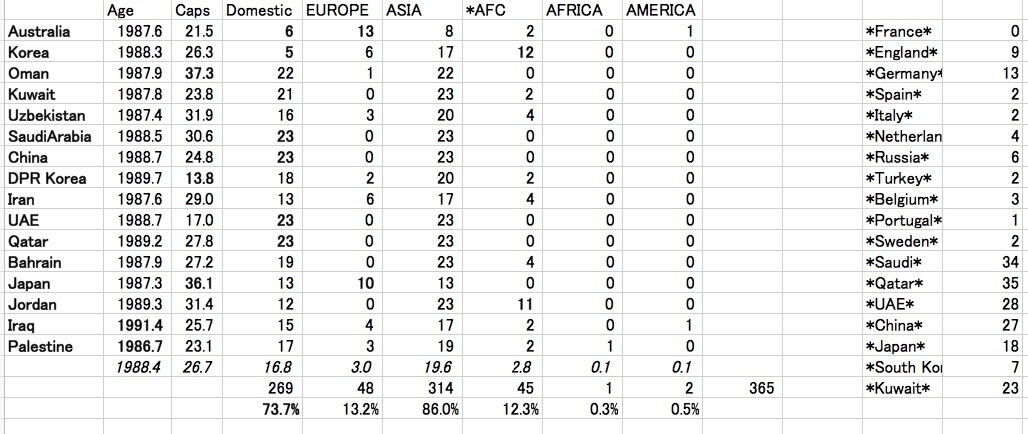
Task: Select the AMERICA column header cell
Action: point(660,11)
